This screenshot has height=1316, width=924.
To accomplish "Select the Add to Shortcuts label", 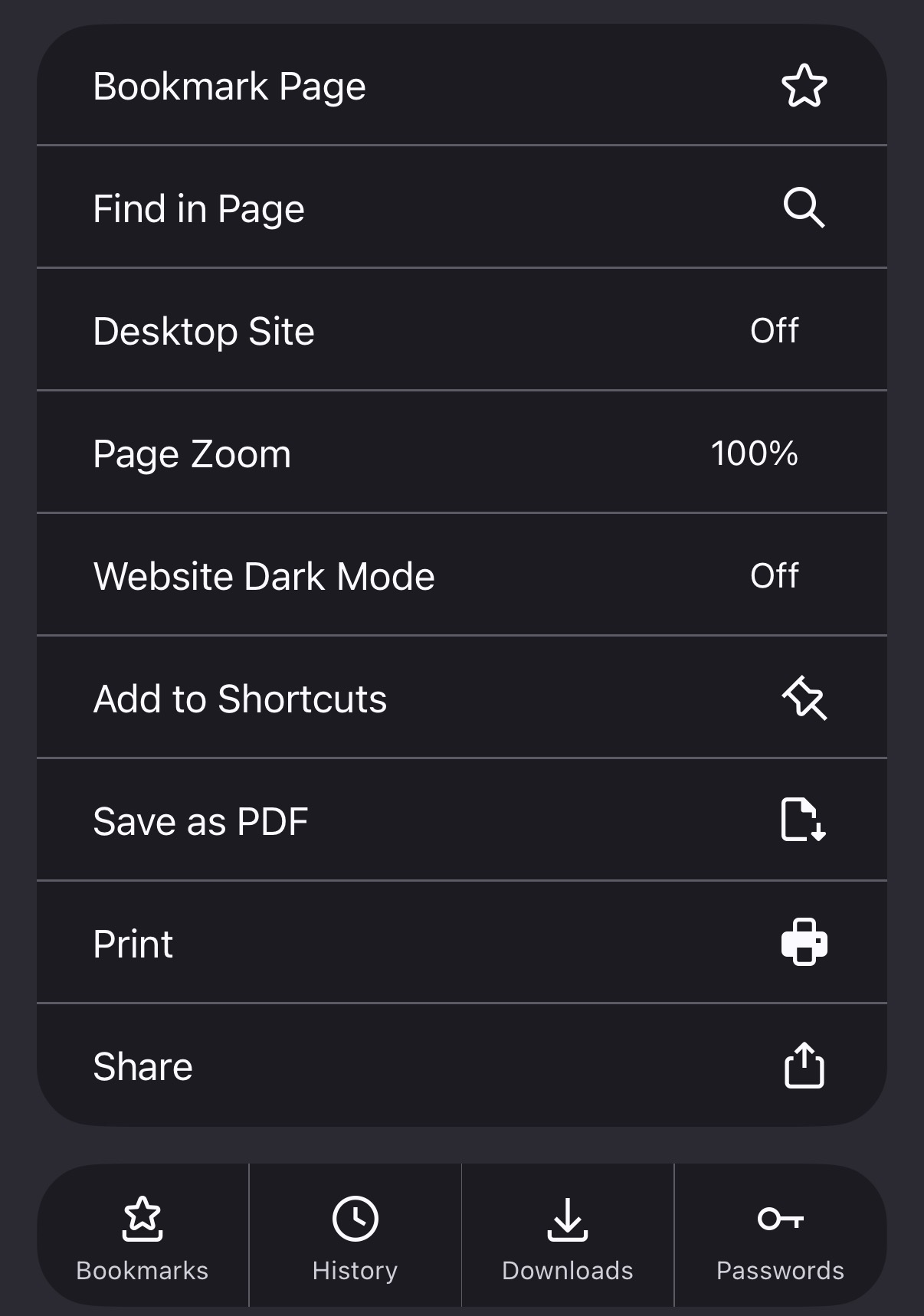I will (x=240, y=699).
